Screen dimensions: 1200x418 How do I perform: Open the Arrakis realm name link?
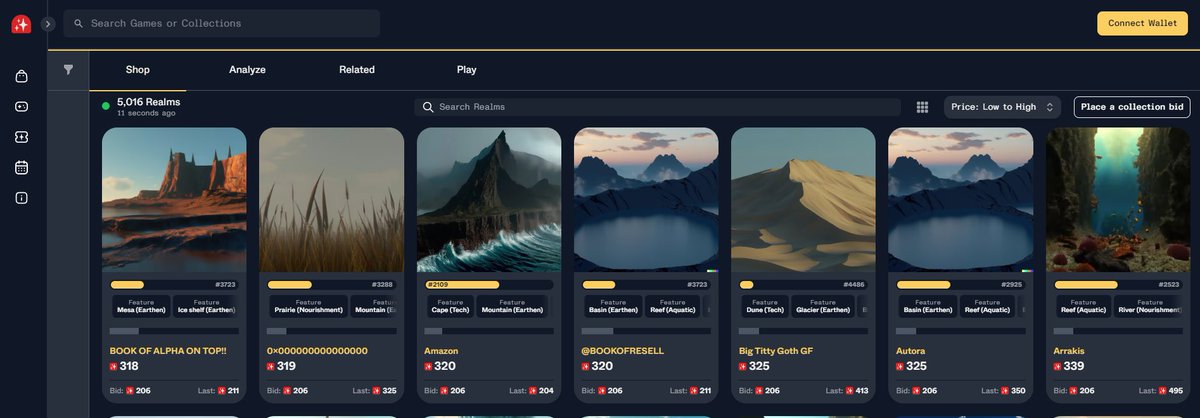click(1069, 351)
